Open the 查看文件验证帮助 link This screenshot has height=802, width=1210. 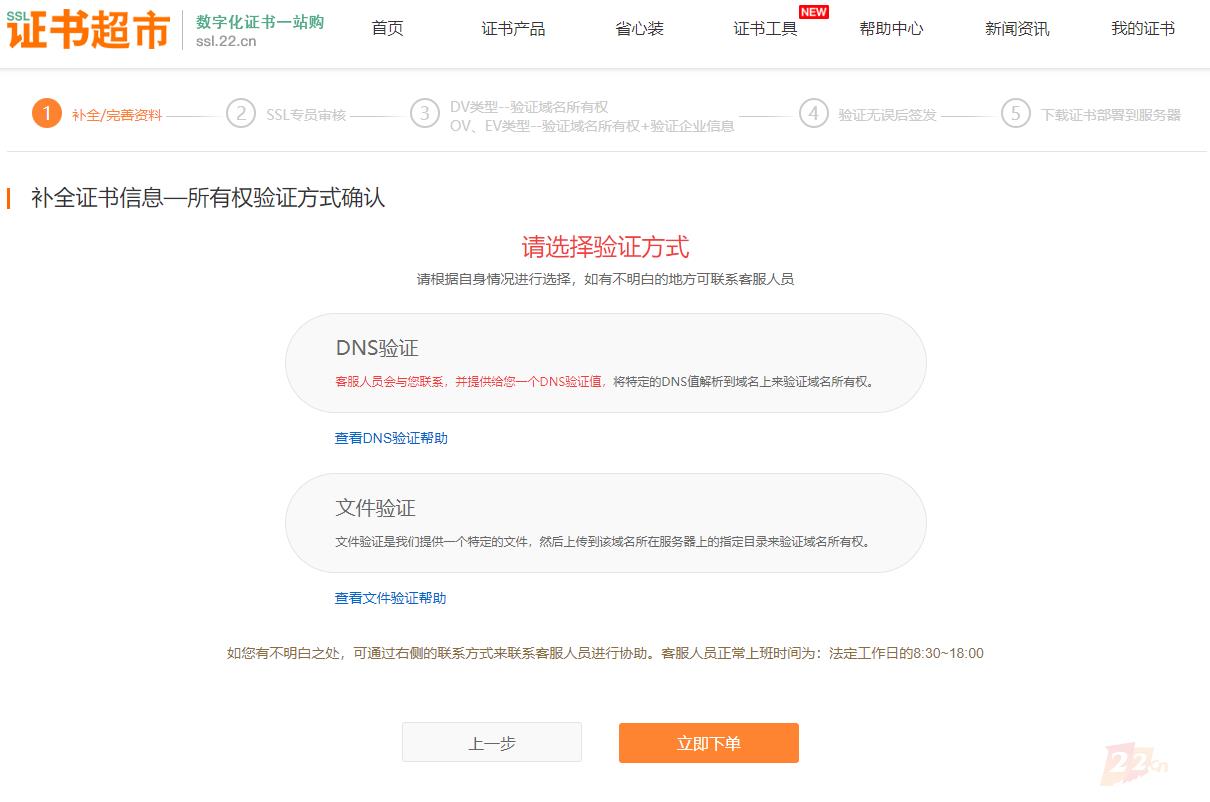point(390,598)
